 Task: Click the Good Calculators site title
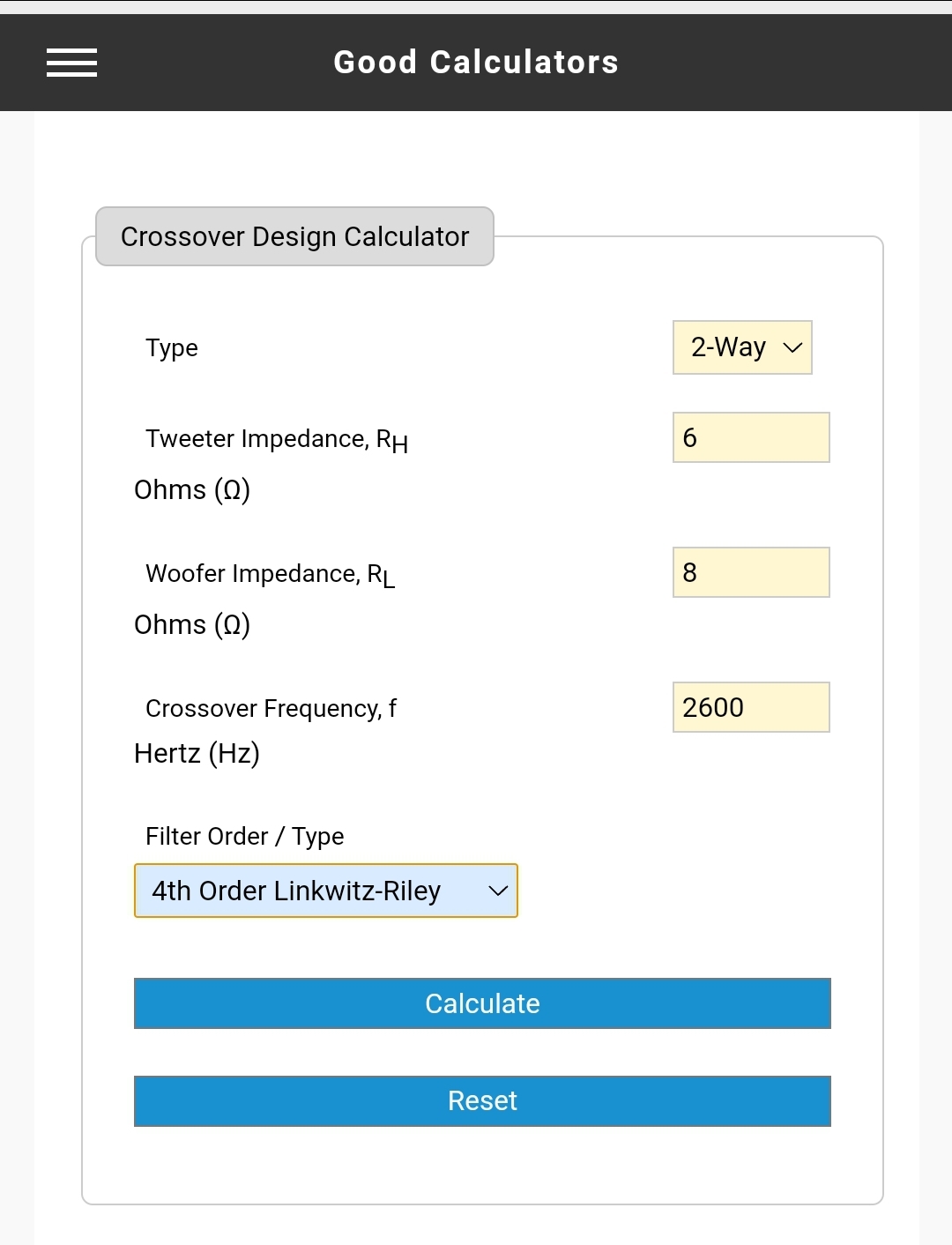[476, 63]
